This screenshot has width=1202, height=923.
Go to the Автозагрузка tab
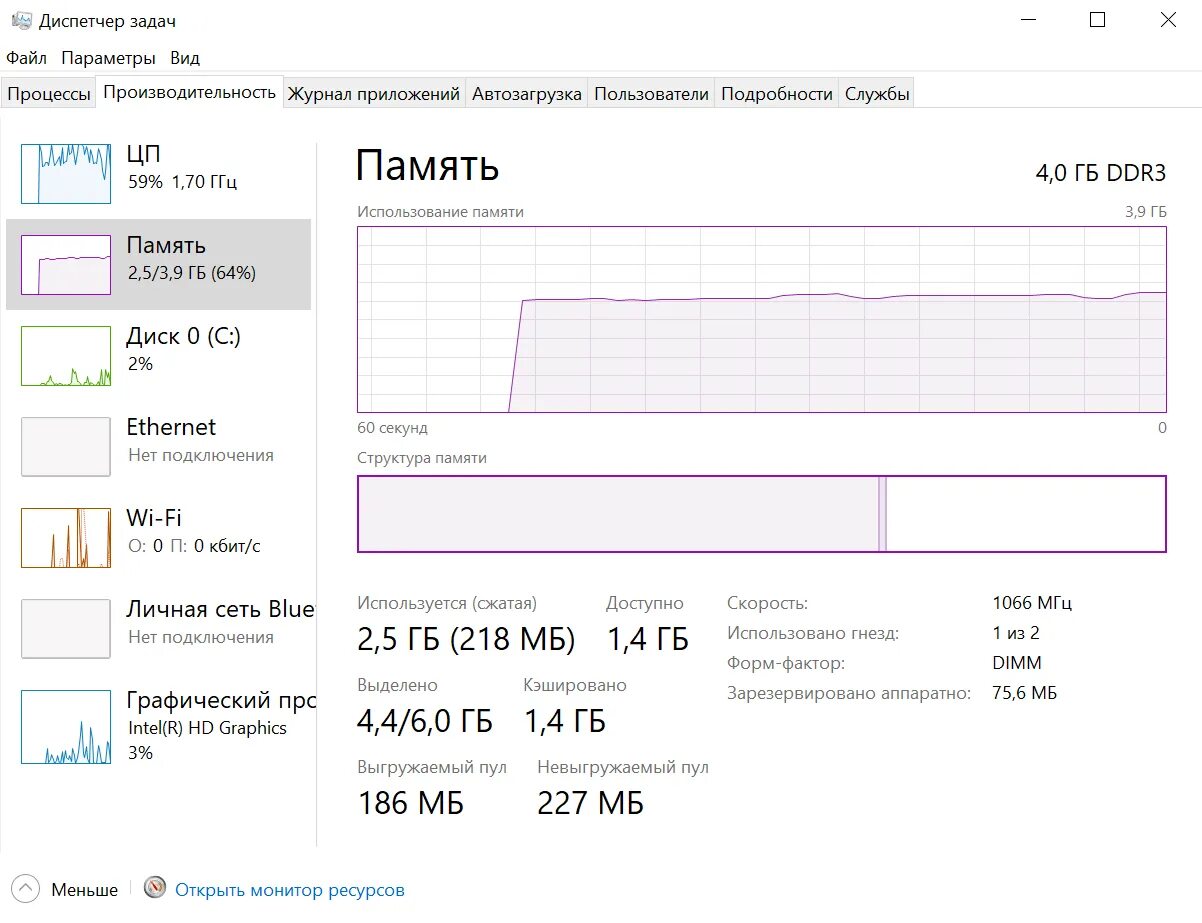click(x=526, y=94)
